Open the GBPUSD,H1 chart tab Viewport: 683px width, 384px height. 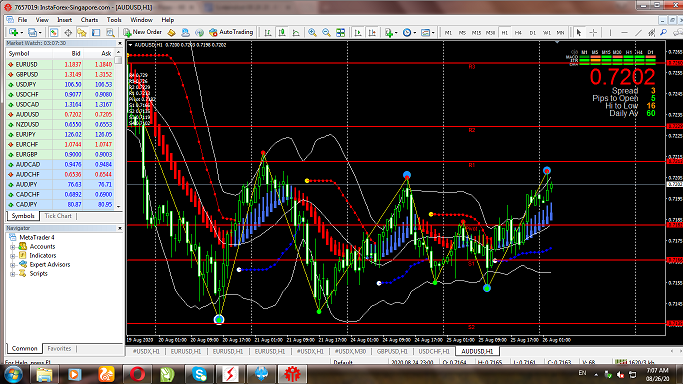[392, 351]
